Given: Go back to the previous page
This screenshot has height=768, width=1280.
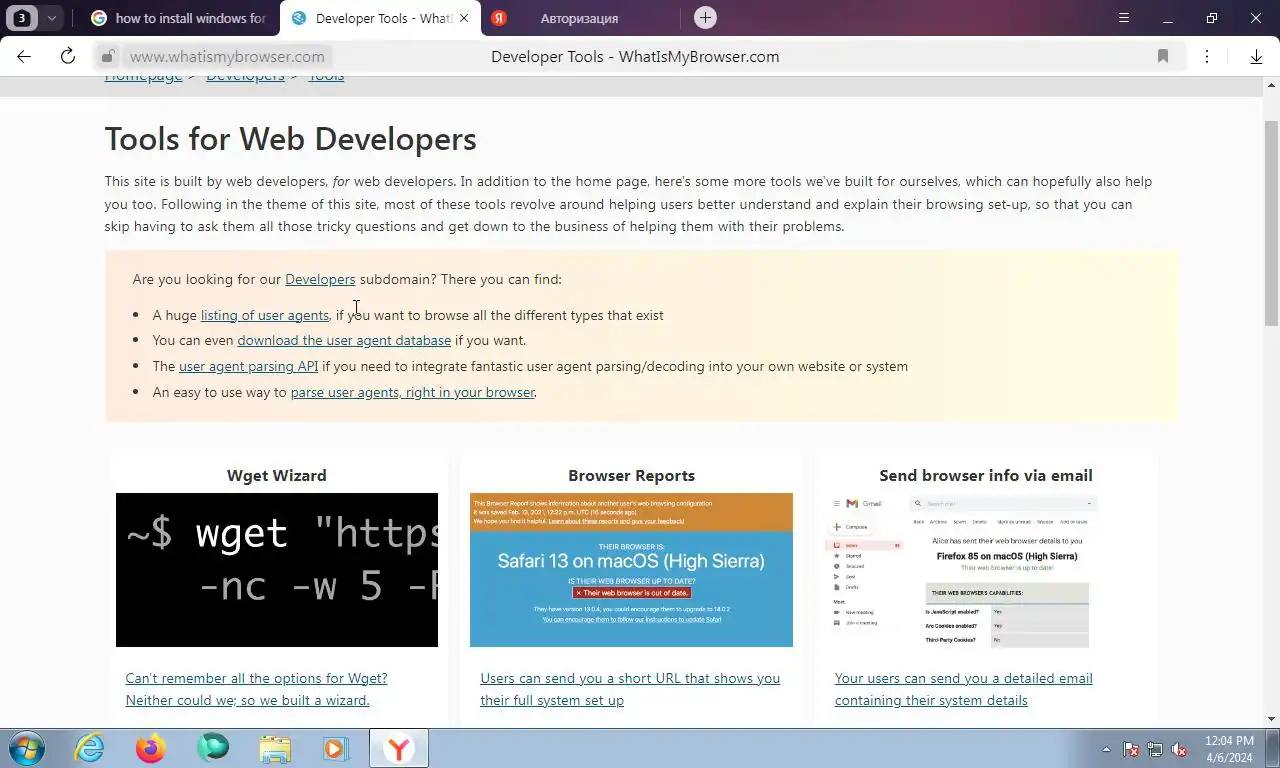Looking at the screenshot, I should (24, 56).
